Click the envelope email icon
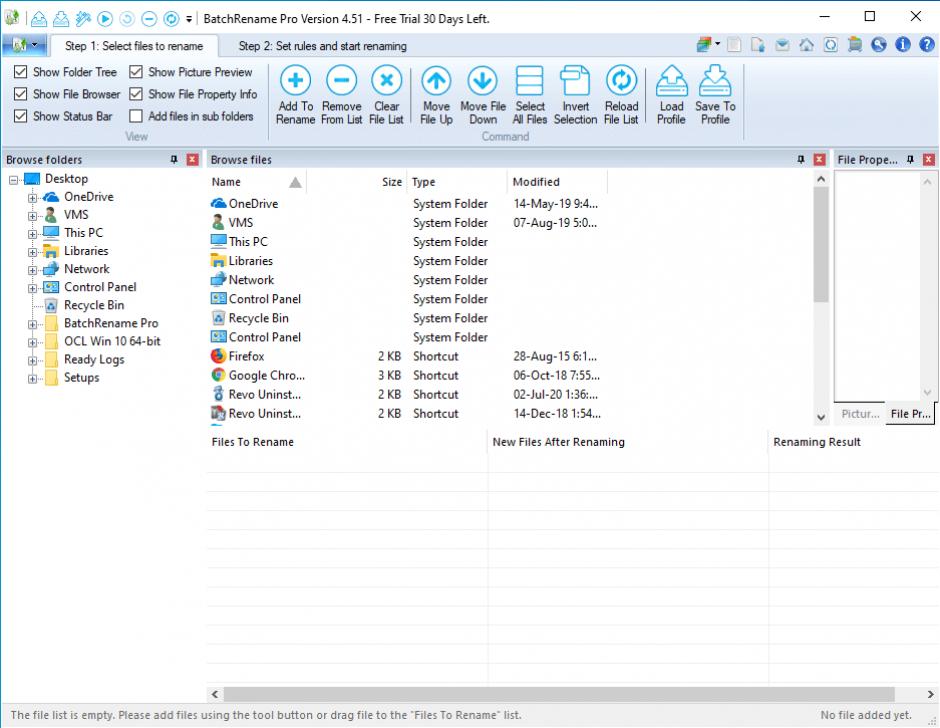 tap(782, 44)
